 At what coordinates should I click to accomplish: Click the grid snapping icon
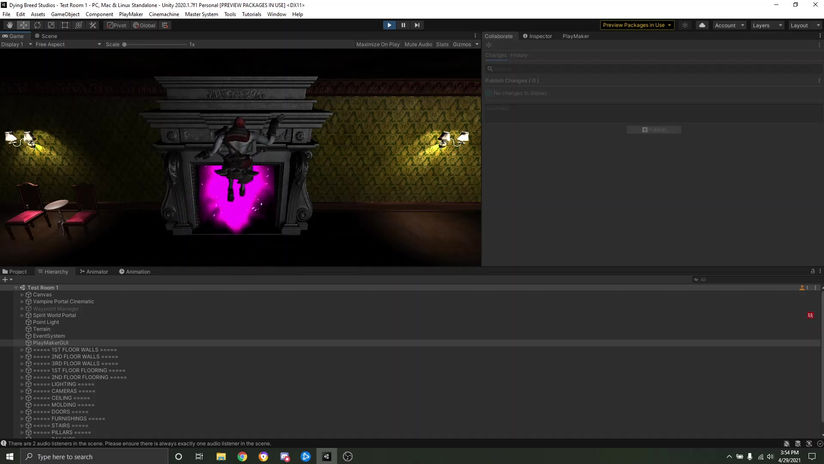point(164,25)
